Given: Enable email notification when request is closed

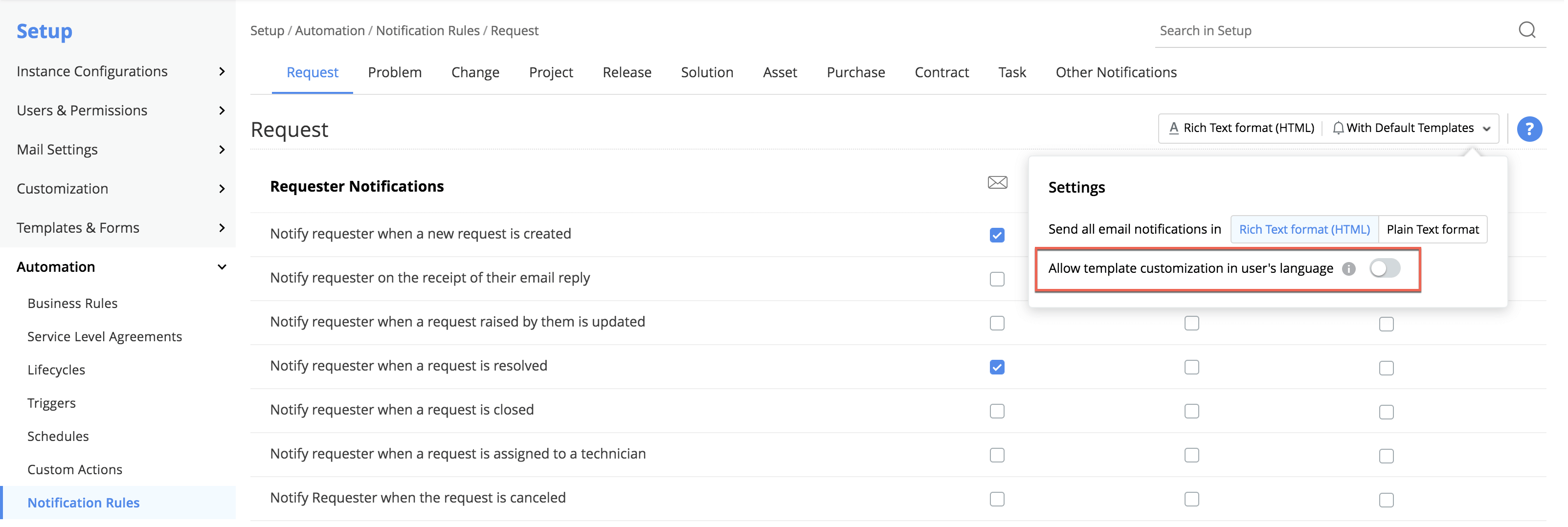Looking at the screenshot, I should (997, 411).
